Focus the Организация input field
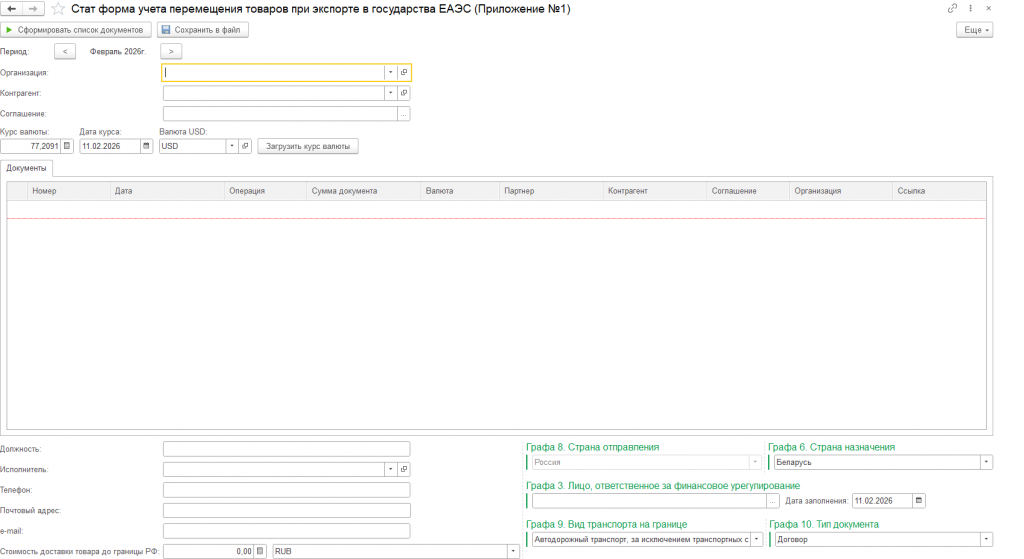The image size is (1024, 559). click(274, 72)
